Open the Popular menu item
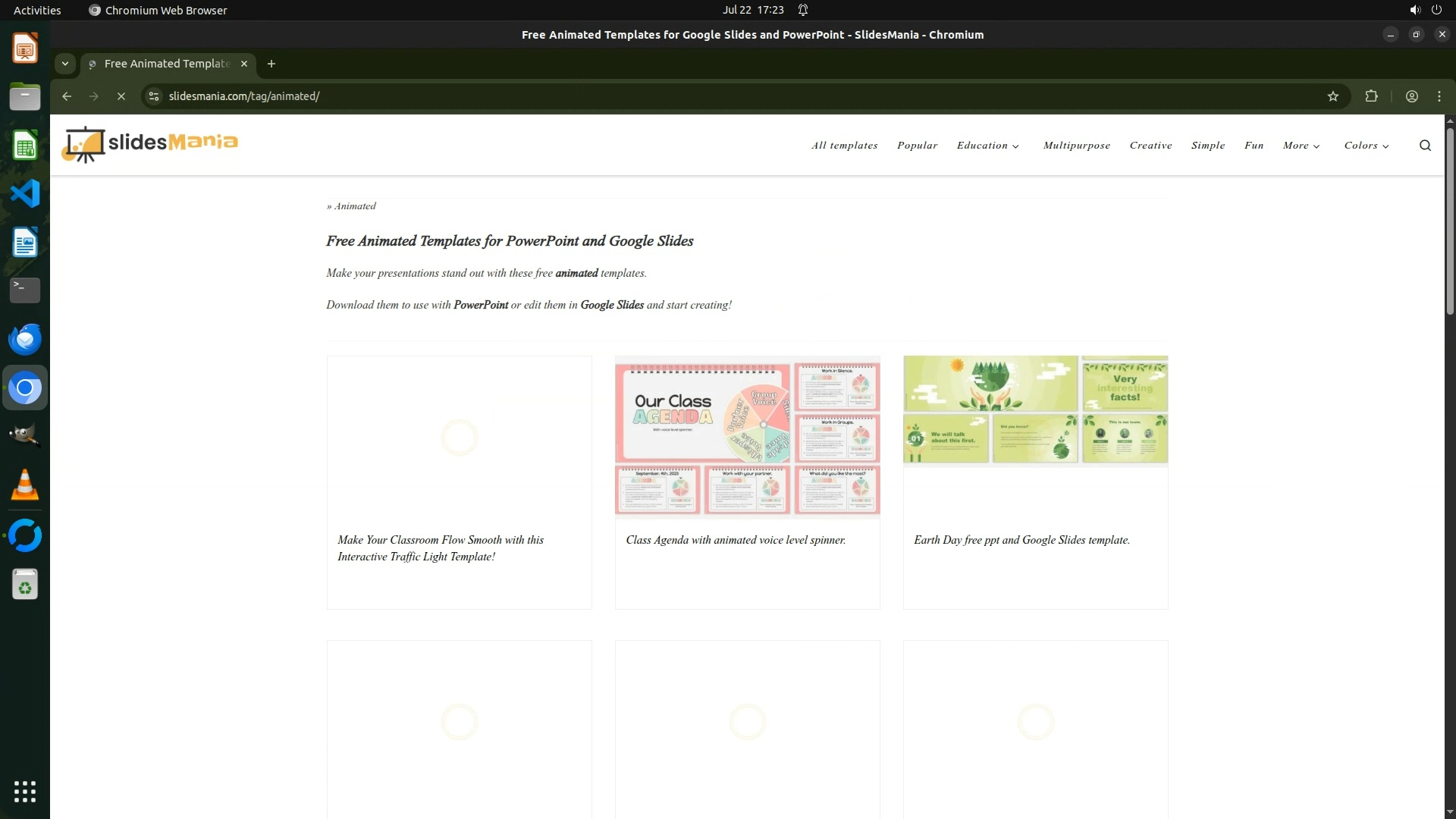Screen dimensions: 1456x819 [917, 146]
